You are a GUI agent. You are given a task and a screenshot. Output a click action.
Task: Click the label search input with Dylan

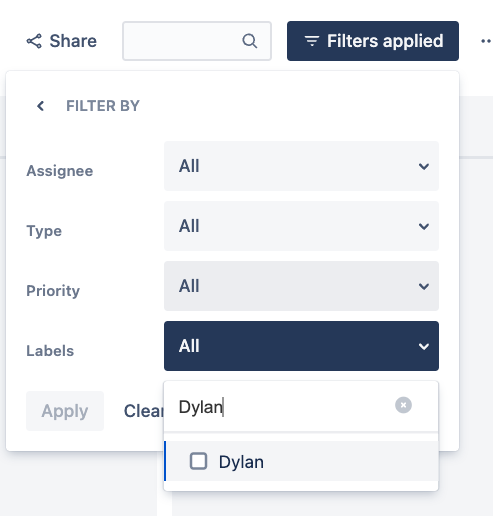(283, 406)
